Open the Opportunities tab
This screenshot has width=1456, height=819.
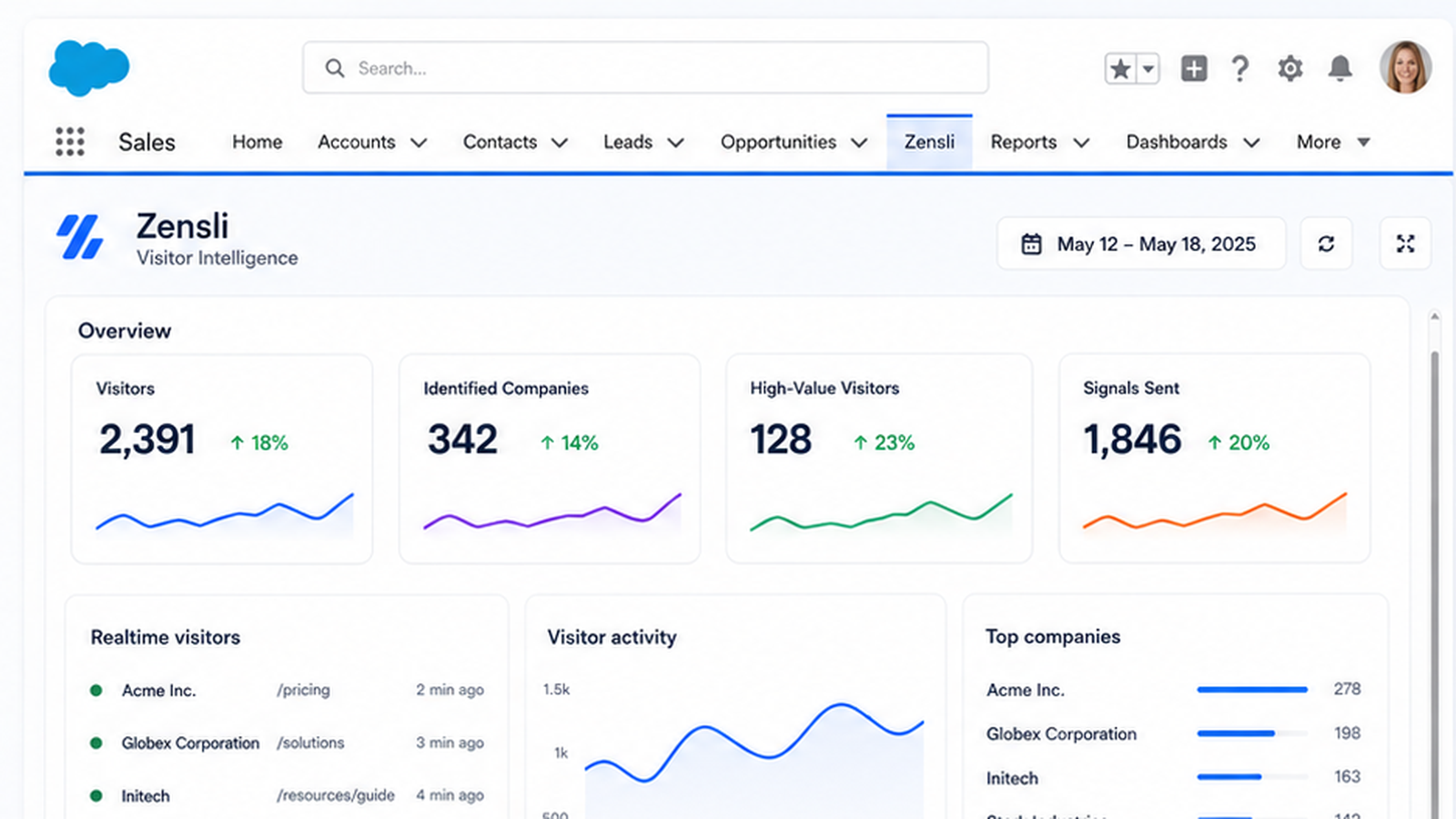(778, 142)
